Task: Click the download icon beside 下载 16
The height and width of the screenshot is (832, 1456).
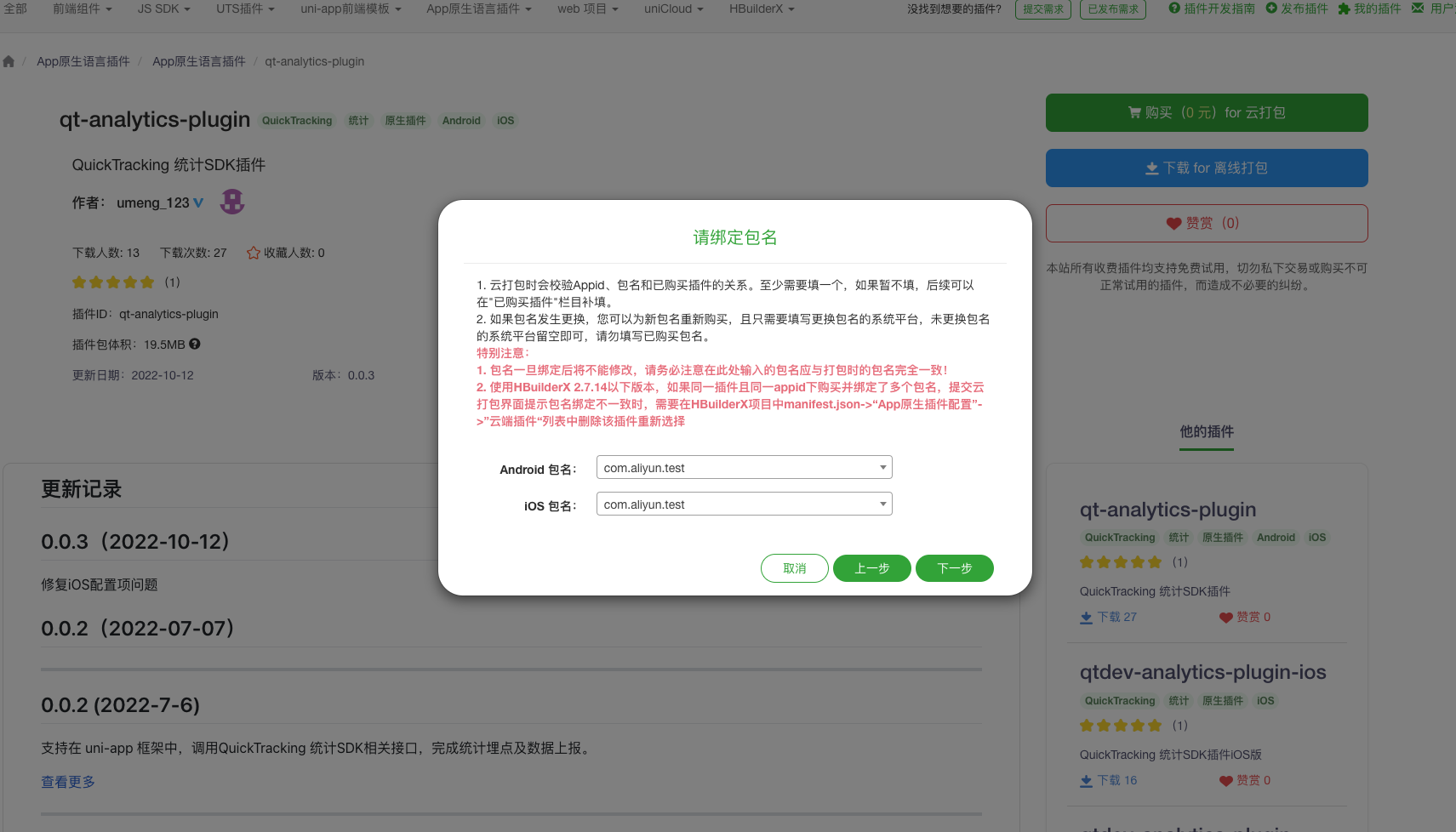Action: click(1086, 781)
